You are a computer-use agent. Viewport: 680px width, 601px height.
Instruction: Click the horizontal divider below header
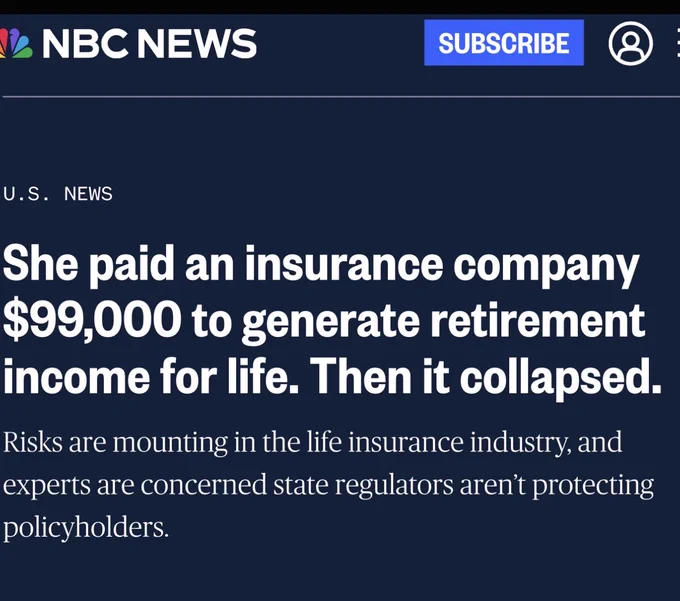tap(341, 97)
